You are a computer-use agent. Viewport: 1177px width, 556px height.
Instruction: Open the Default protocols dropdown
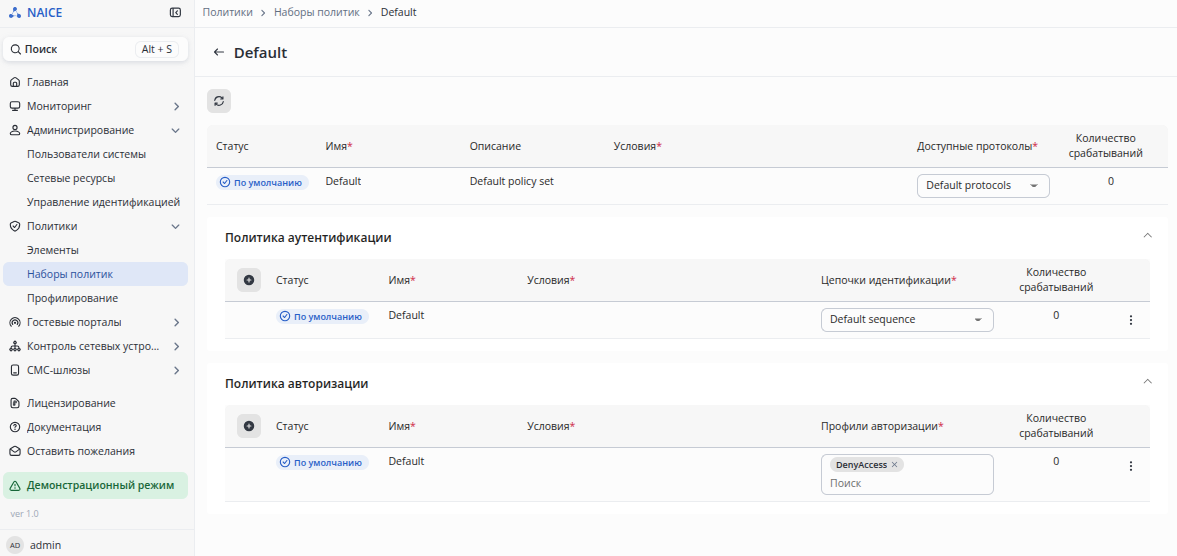click(x=982, y=186)
